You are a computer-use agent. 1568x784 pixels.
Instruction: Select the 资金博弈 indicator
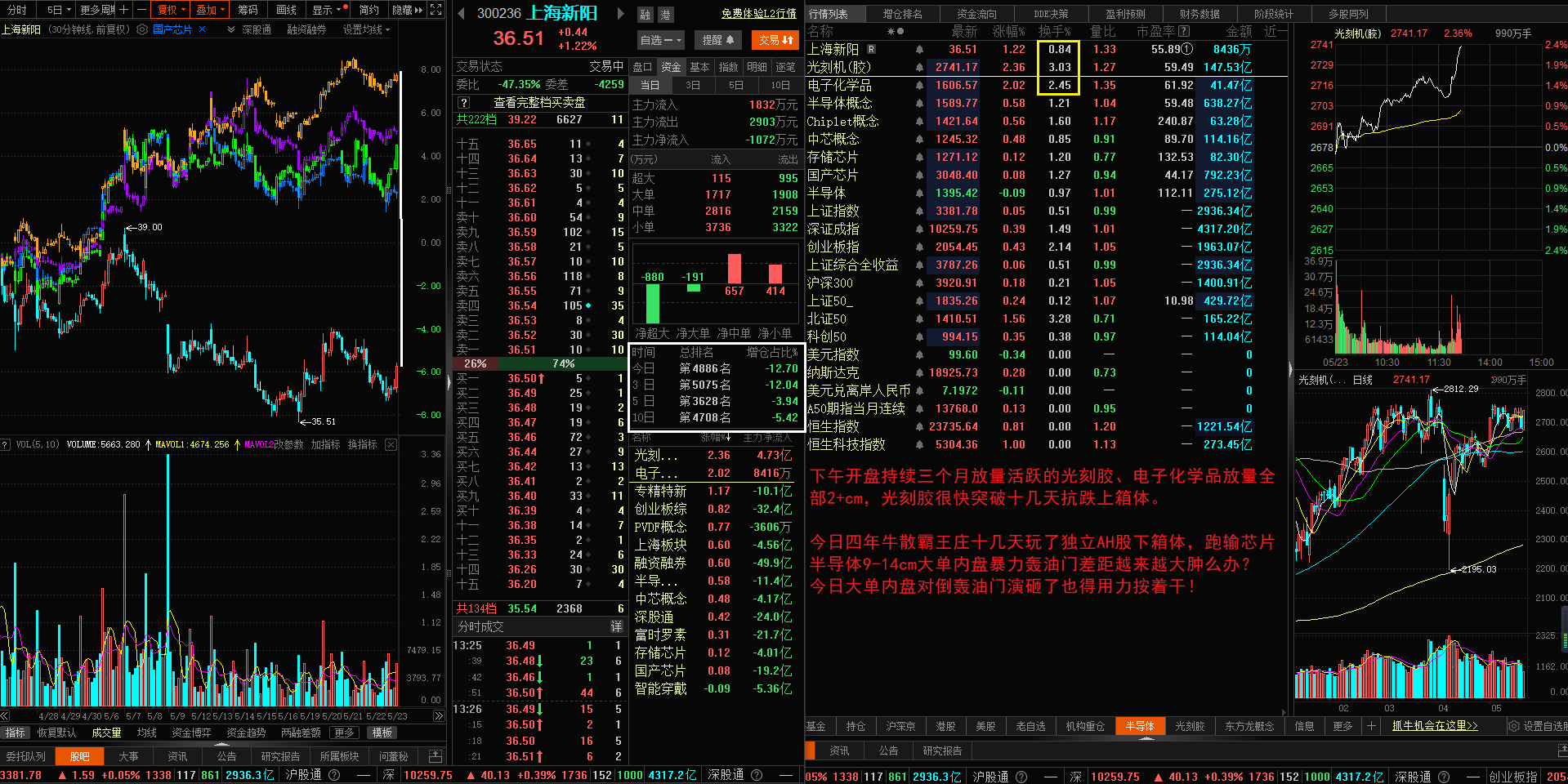click(192, 733)
